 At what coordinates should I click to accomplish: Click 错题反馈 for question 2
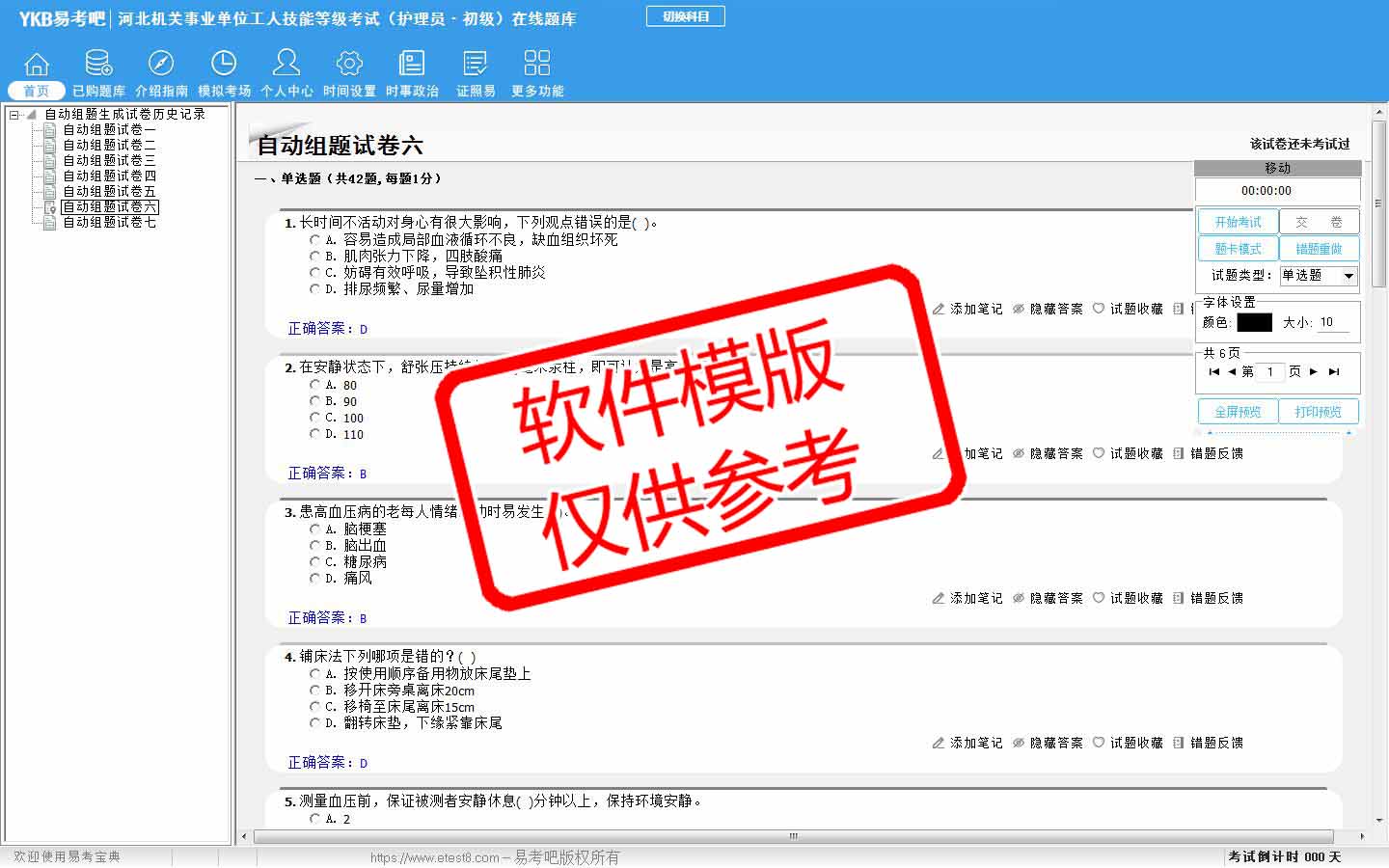1208,453
